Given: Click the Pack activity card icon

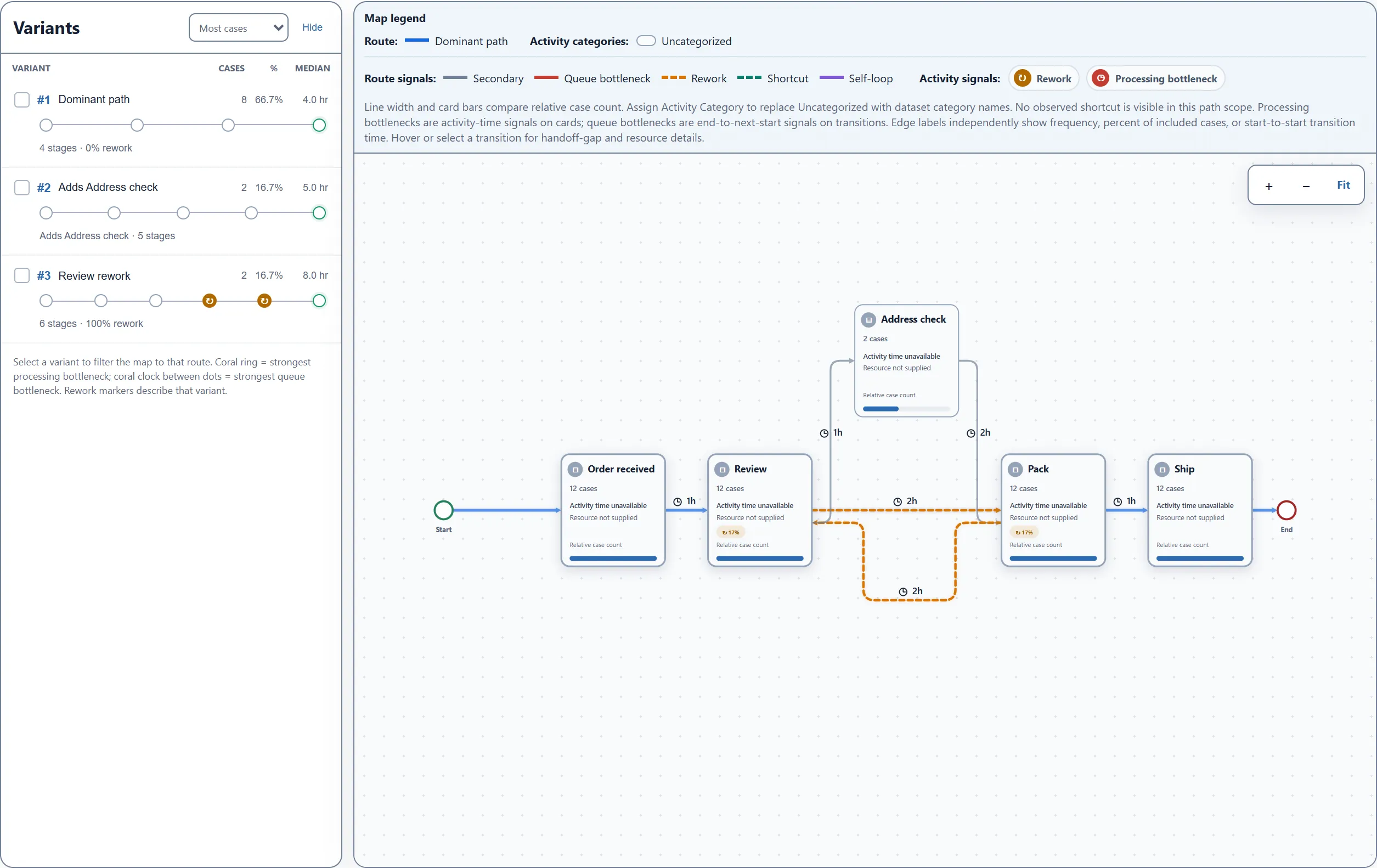Looking at the screenshot, I should pos(1016,470).
